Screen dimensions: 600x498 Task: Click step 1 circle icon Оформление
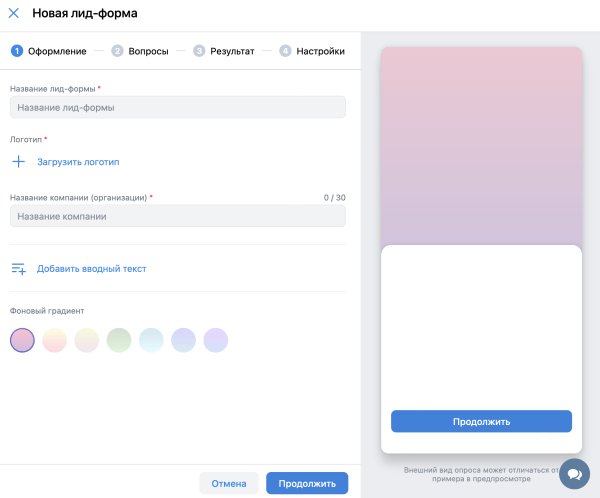[x=16, y=50]
